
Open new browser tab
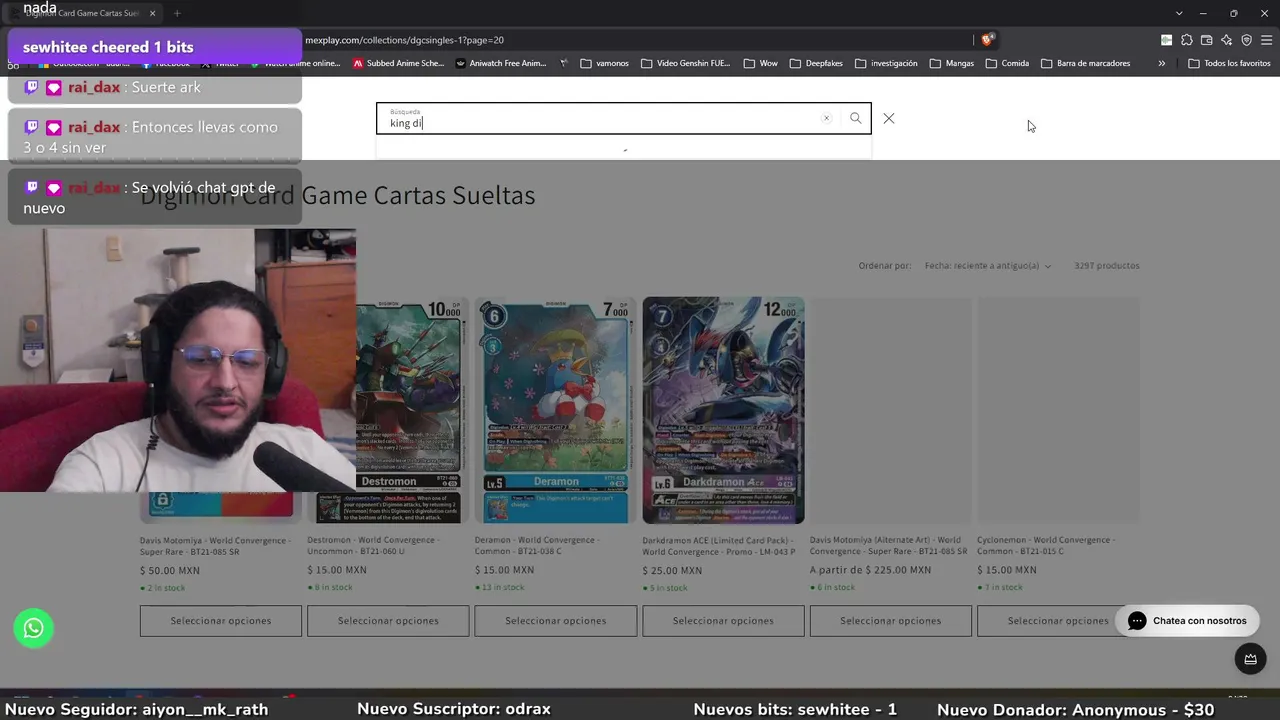[177, 13]
